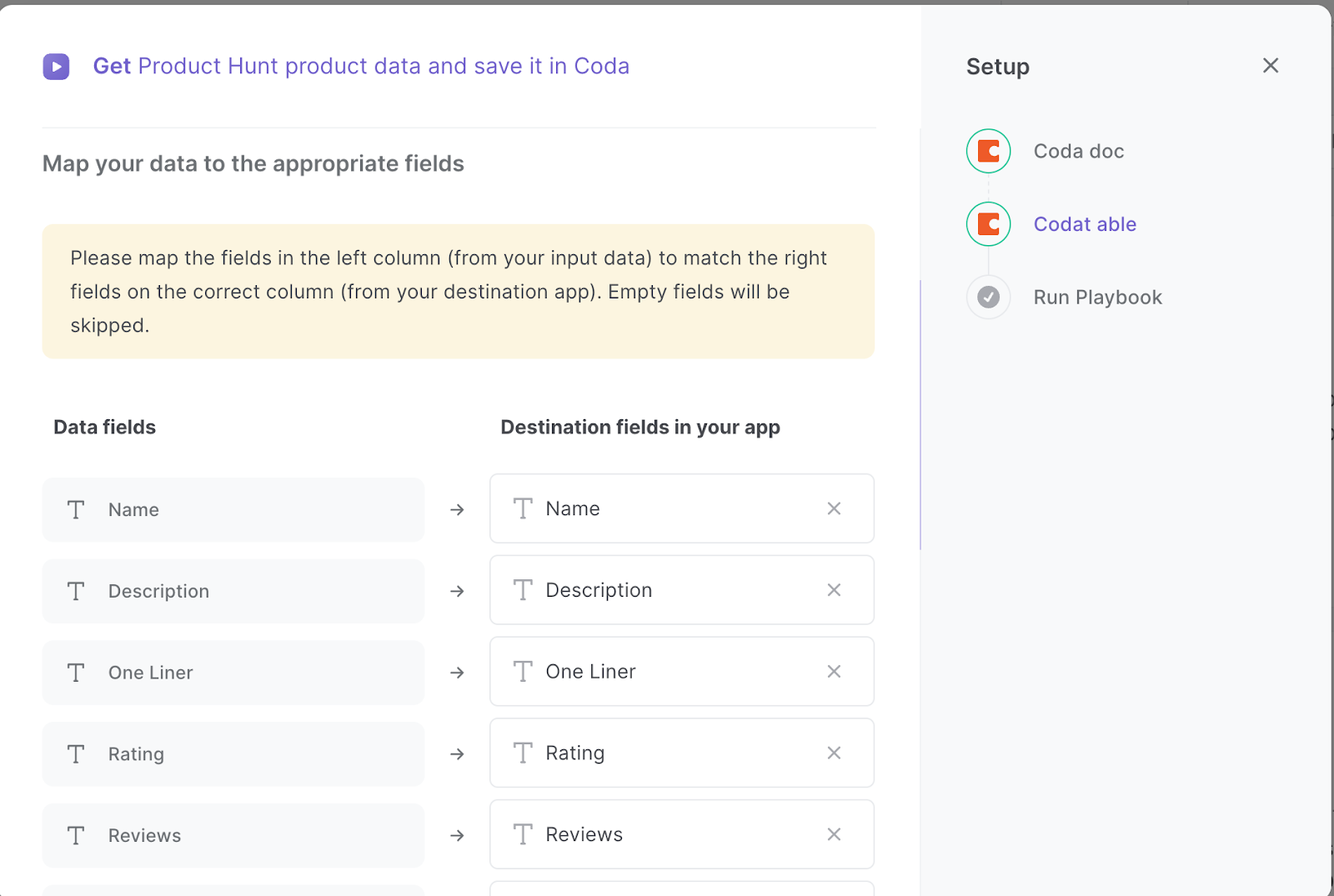Click the text type icon in Name destination field
This screenshot has width=1334, height=896.
(x=523, y=508)
